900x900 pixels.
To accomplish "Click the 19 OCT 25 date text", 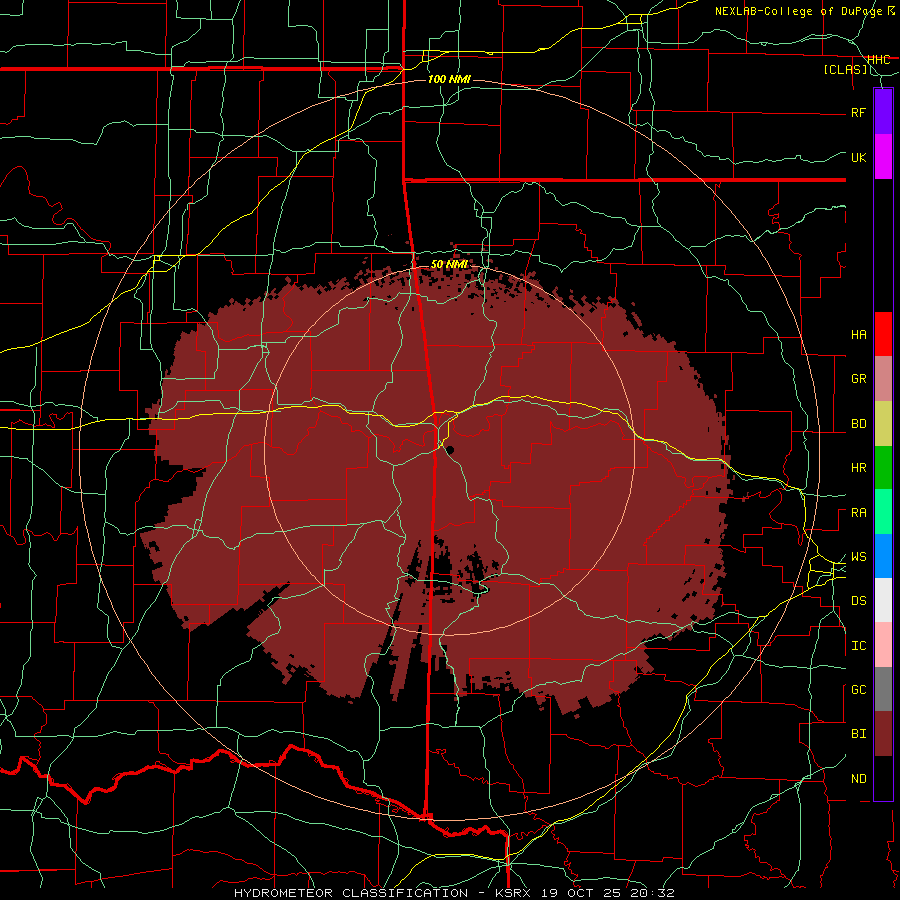I will (x=581, y=893).
